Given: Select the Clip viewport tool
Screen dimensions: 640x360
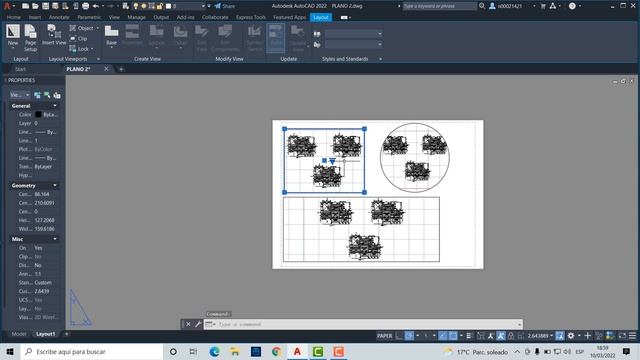Looking at the screenshot, I should pos(78,38).
